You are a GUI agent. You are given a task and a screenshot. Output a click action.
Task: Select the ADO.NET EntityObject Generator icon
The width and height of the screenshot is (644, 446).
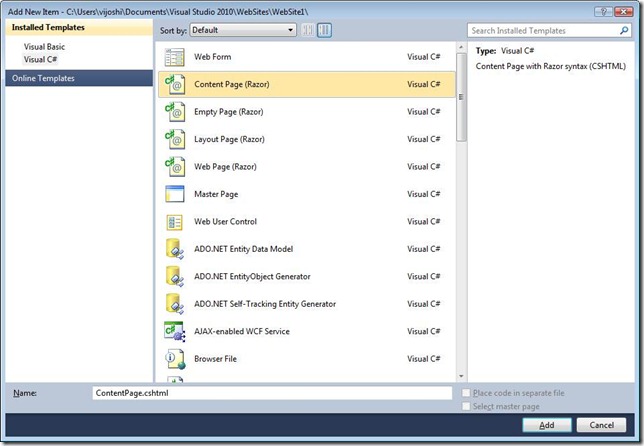coord(175,276)
